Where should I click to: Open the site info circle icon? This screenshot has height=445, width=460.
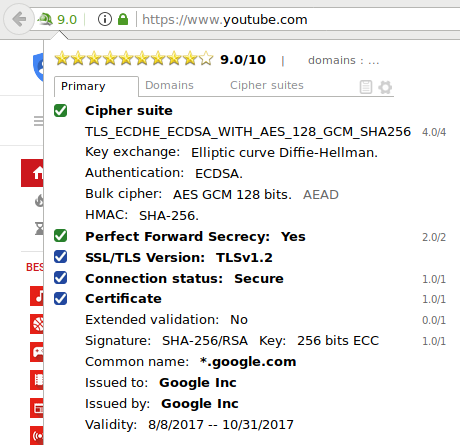click(x=105, y=19)
